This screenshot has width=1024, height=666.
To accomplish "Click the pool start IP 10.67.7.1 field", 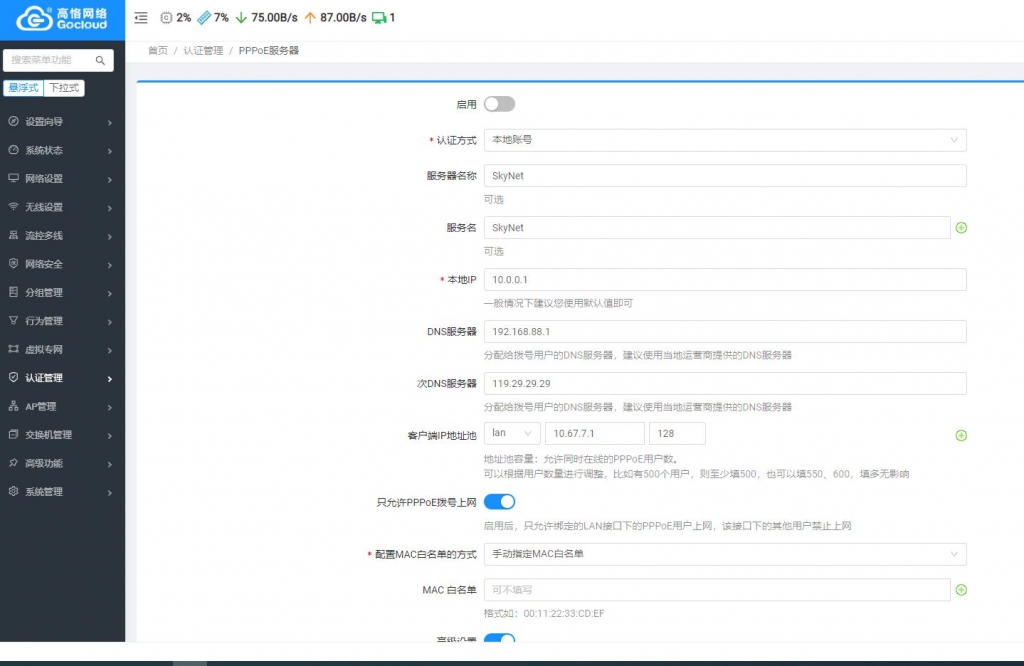I will [594, 433].
